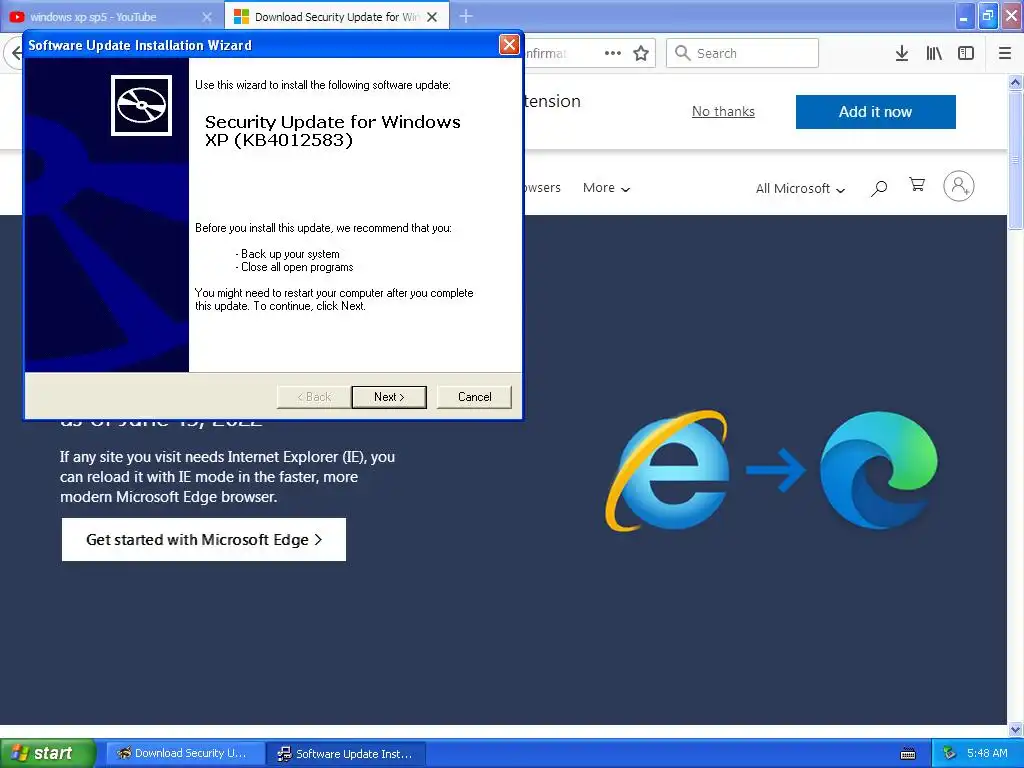The height and width of the screenshot is (768, 1024).
Task: Cancel the Software Update Installation Wizard
Action: [474, 396]
